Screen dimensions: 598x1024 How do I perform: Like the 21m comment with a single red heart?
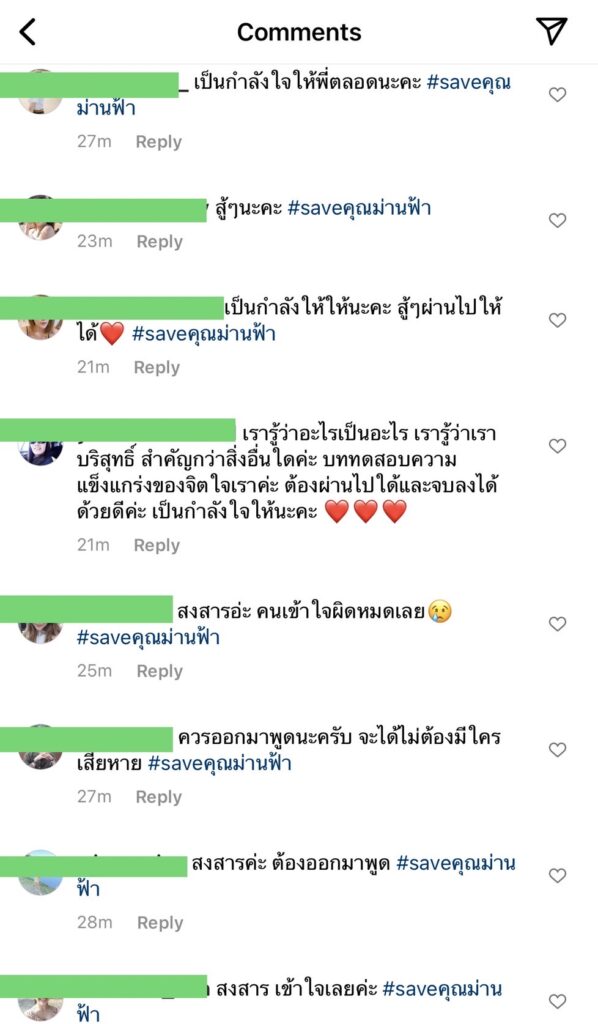(x=557, y=320)
